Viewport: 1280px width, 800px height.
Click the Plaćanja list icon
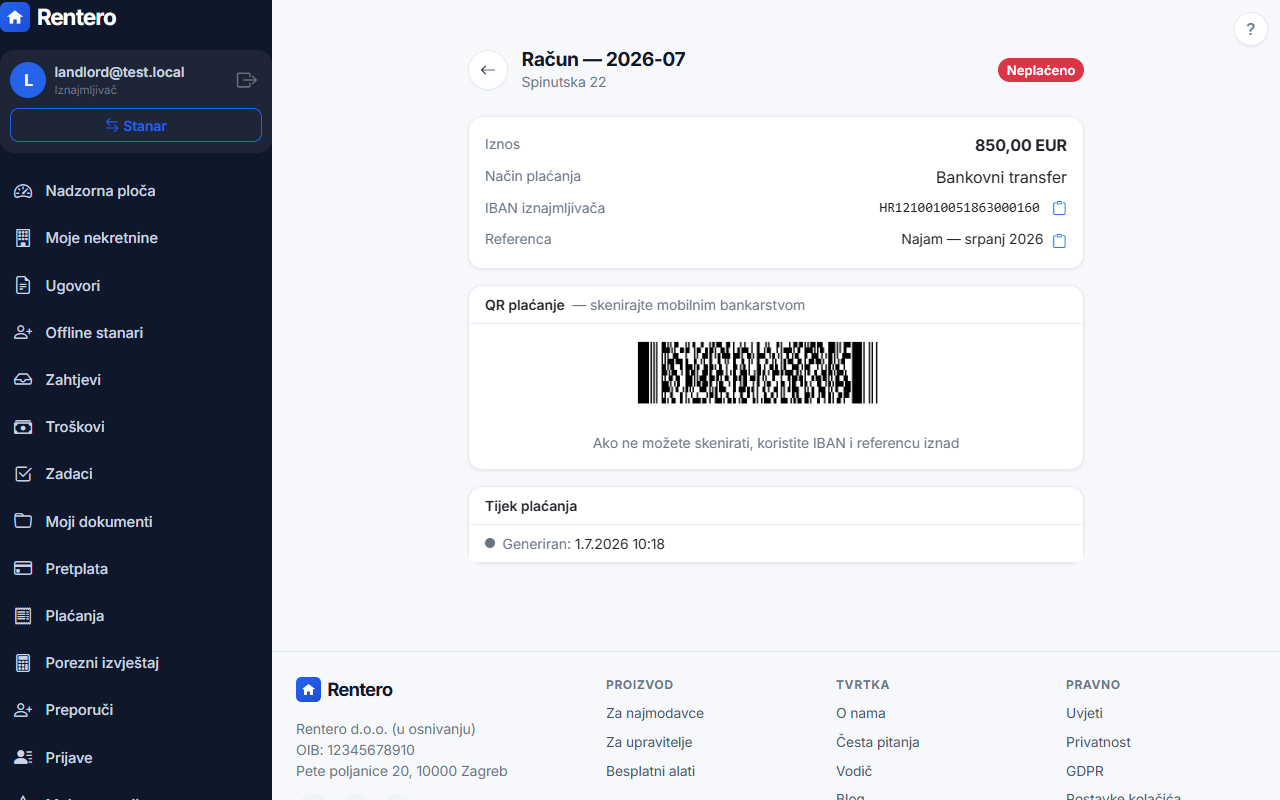(23, 616)
